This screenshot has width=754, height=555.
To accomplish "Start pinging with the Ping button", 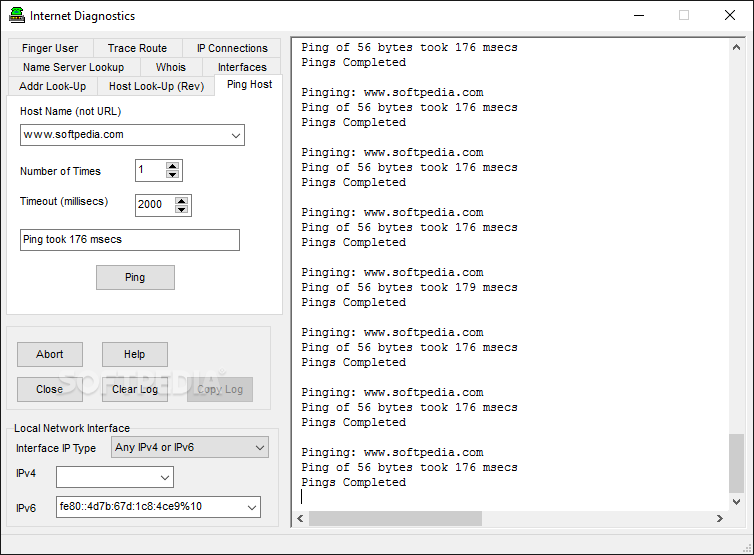I will click(x=135, y=278).
